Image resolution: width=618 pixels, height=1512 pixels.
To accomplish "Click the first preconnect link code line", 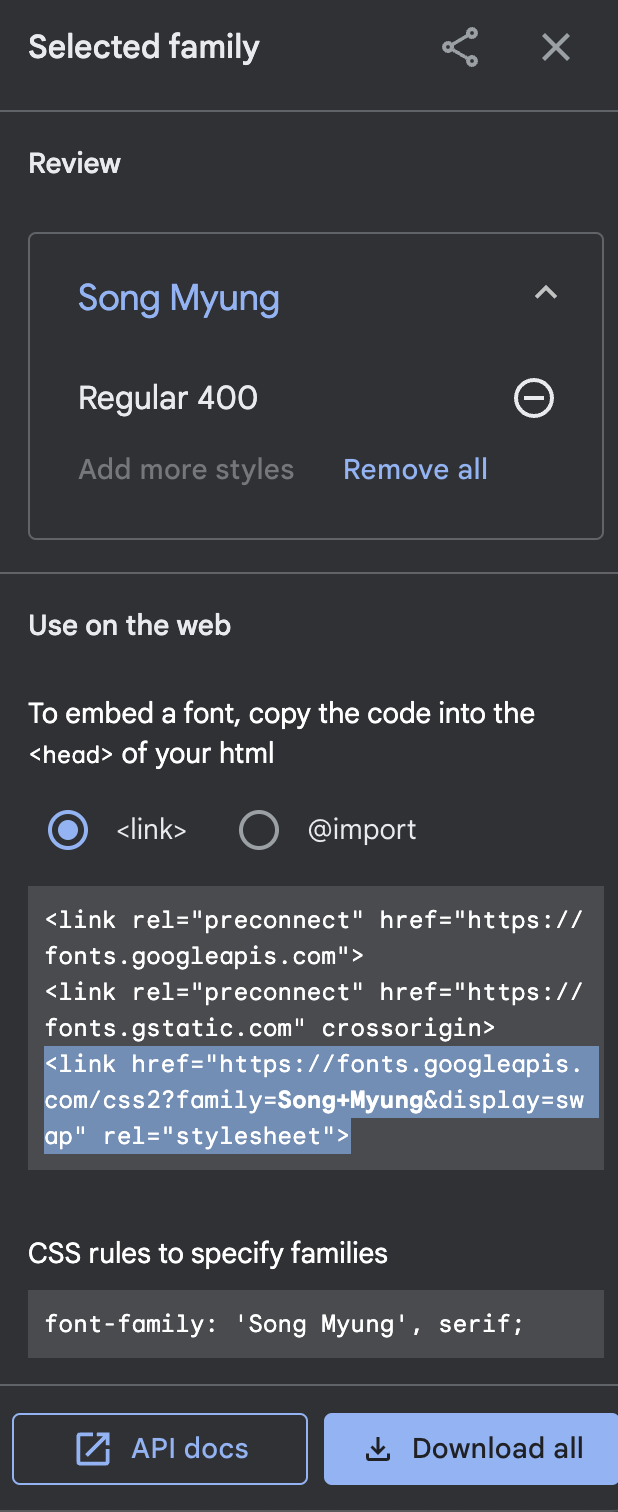I will (x=315, y=938).
